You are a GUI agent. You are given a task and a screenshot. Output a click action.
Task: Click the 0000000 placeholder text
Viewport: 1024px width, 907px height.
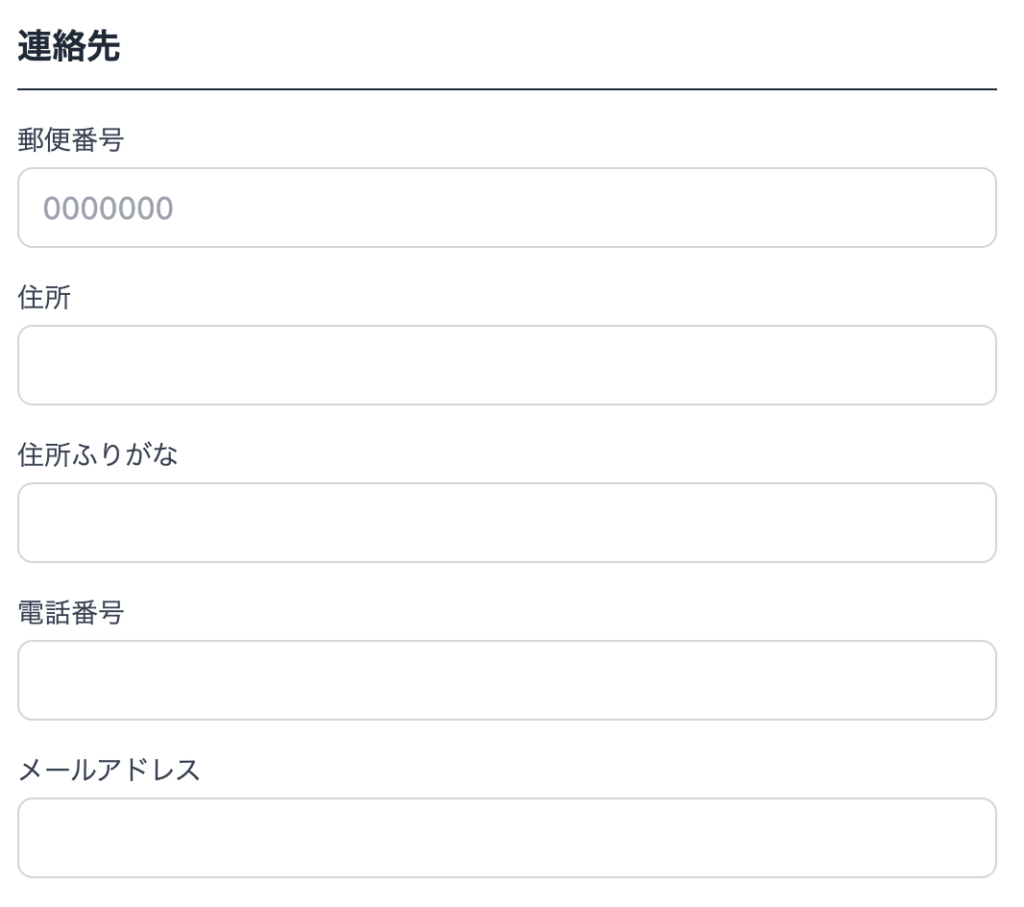click(x=108, y=208)
